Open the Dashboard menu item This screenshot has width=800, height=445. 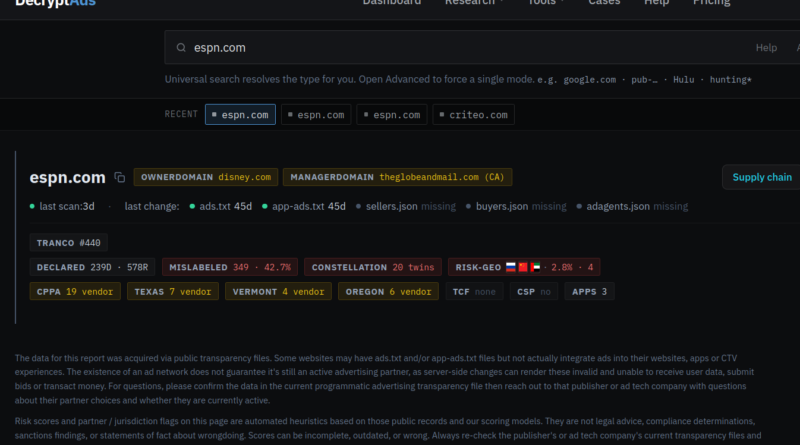pos(392,3)
